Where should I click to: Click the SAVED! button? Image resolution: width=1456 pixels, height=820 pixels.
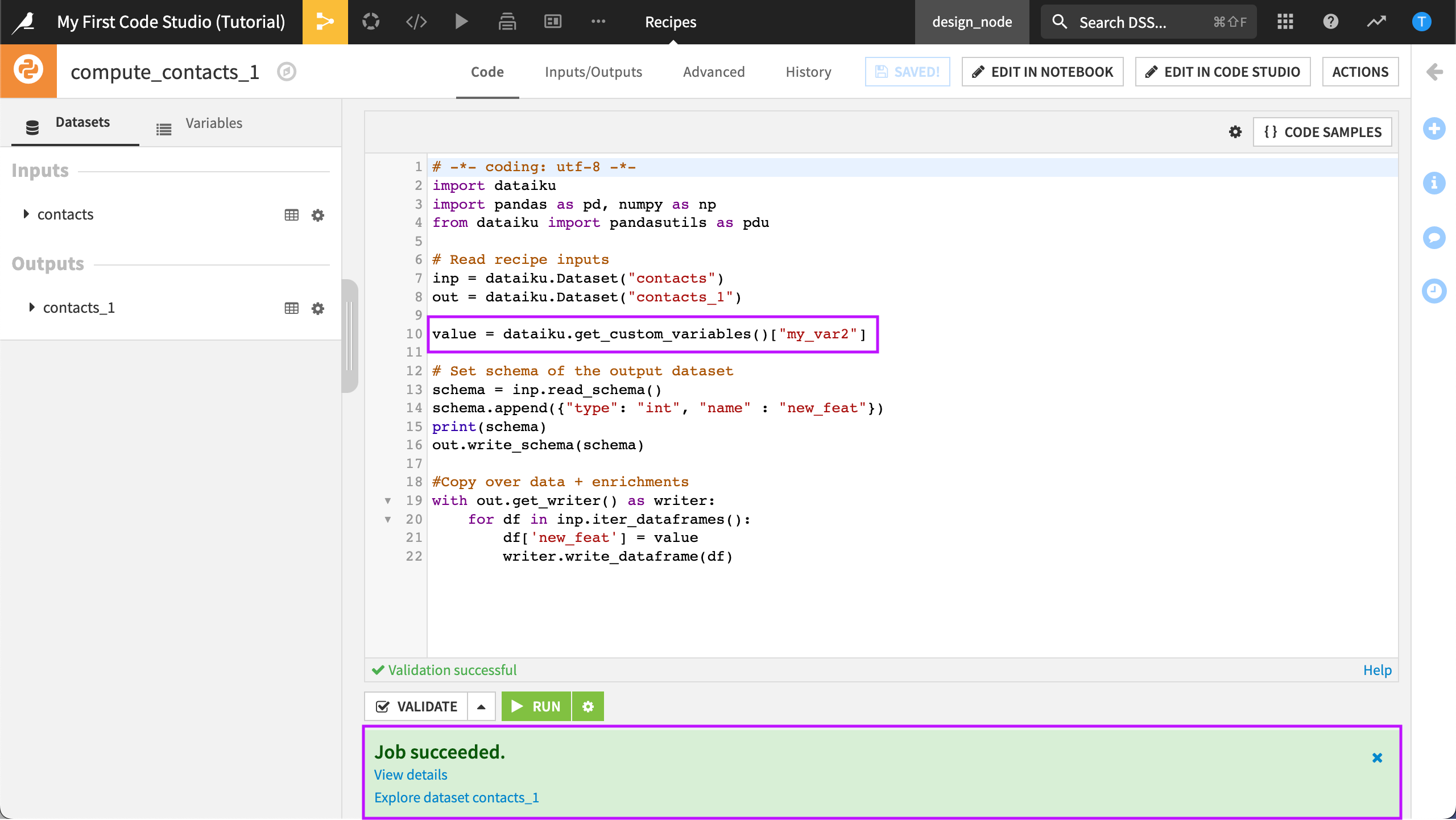(908, 72)
